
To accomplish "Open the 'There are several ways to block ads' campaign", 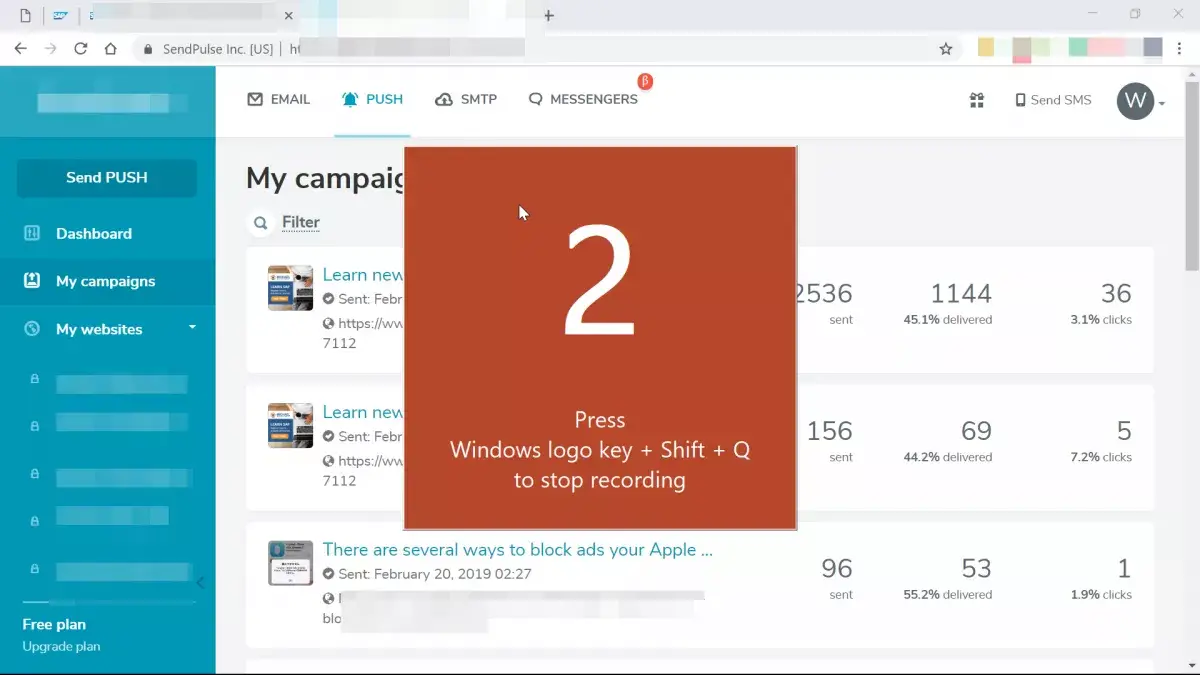I will pyautogui.click(x=517, y=549).
